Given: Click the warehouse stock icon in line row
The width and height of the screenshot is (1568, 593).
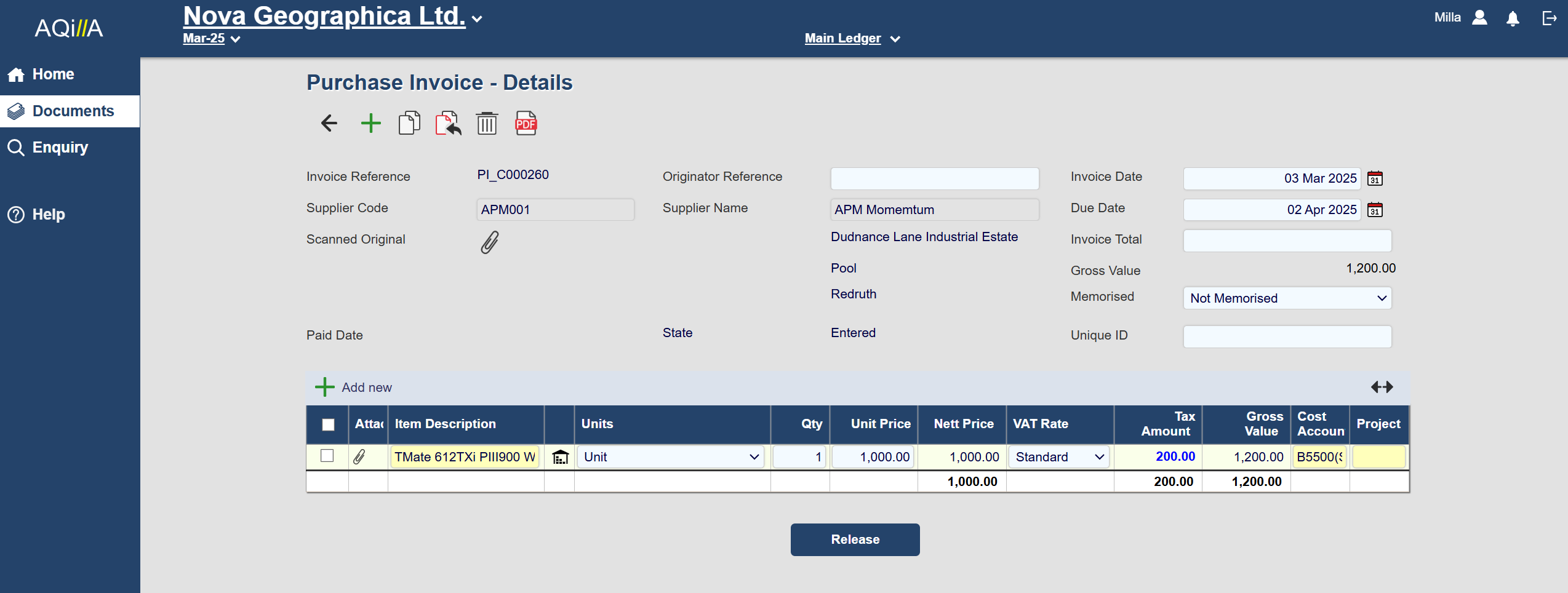Looking at the screenshot, I should [x=560, y=457].
